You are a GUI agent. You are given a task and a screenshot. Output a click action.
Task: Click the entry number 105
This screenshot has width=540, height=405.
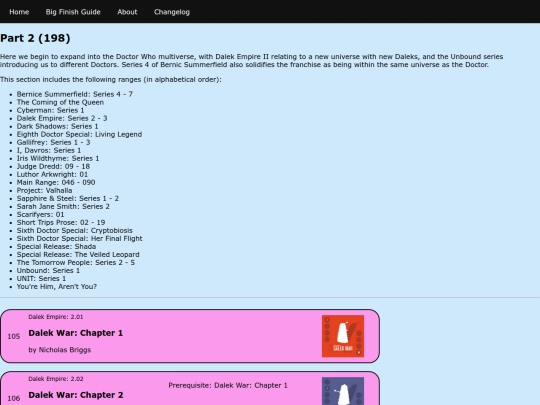(x=14, y=336)
